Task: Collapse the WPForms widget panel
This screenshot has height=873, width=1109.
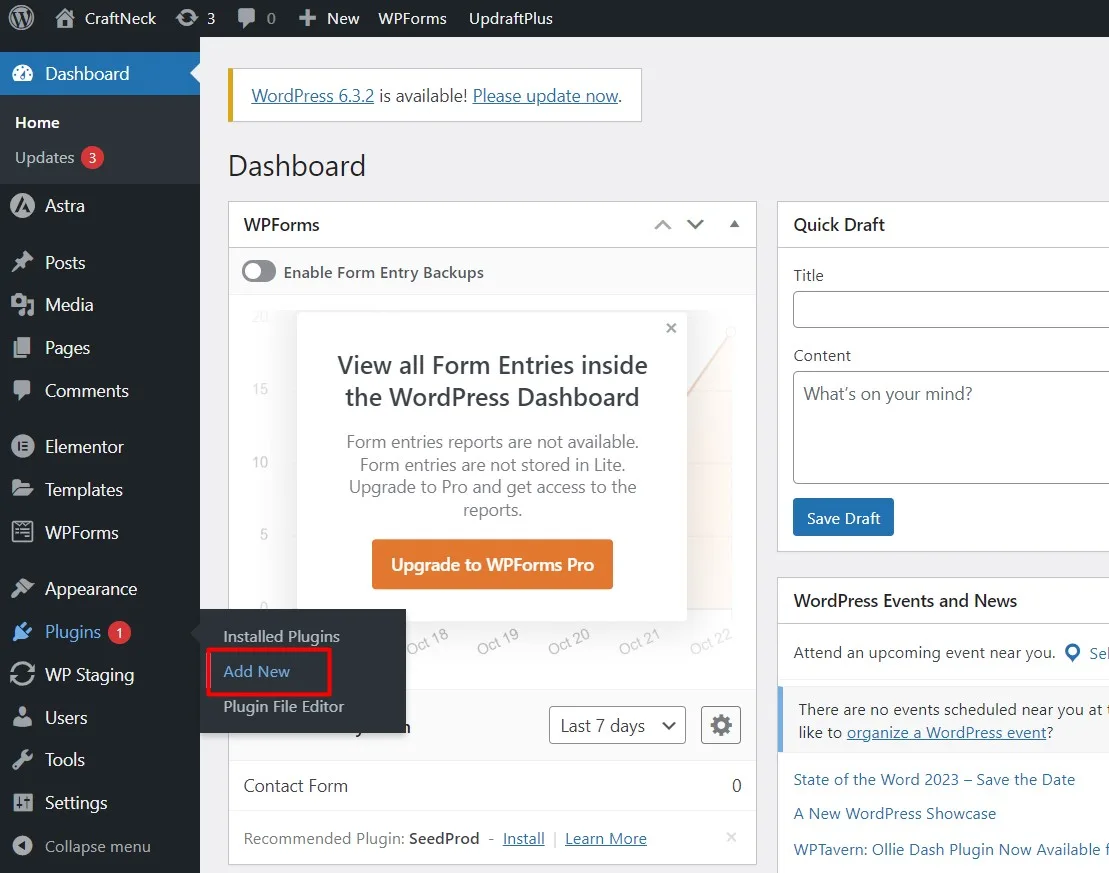Action: (x=734, y=224)
